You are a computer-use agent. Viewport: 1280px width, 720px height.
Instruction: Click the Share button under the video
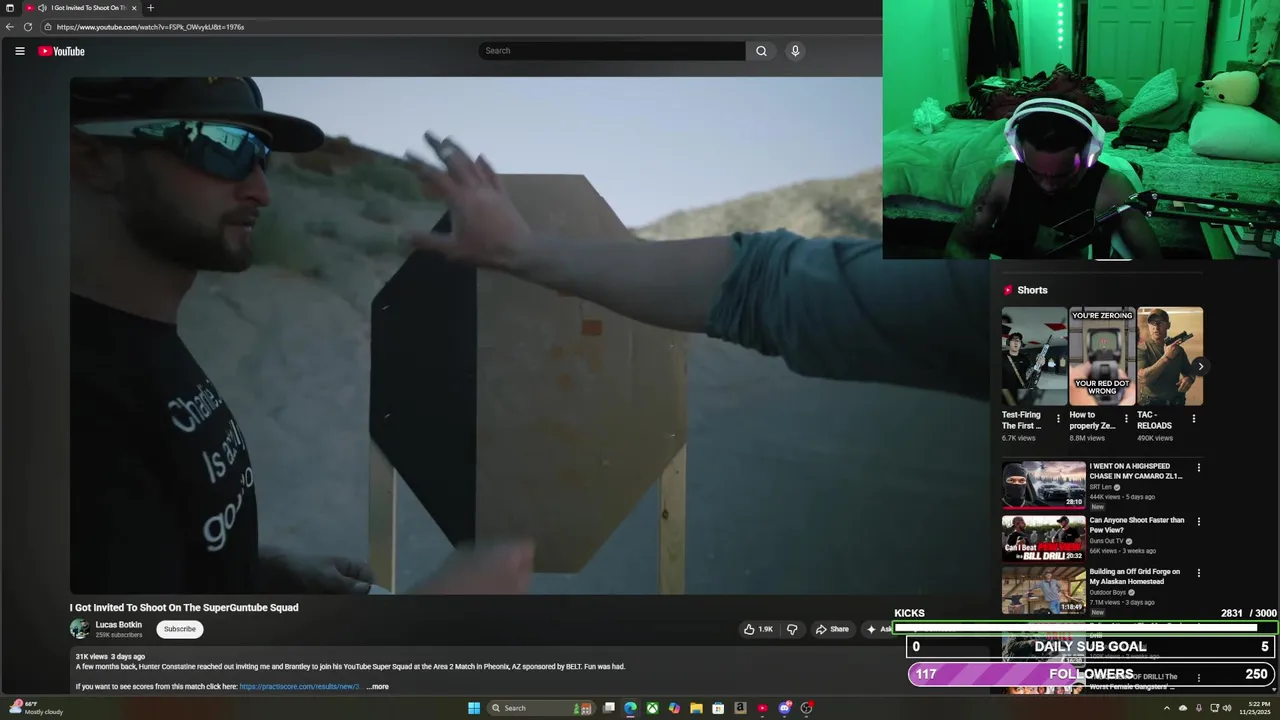832,629
